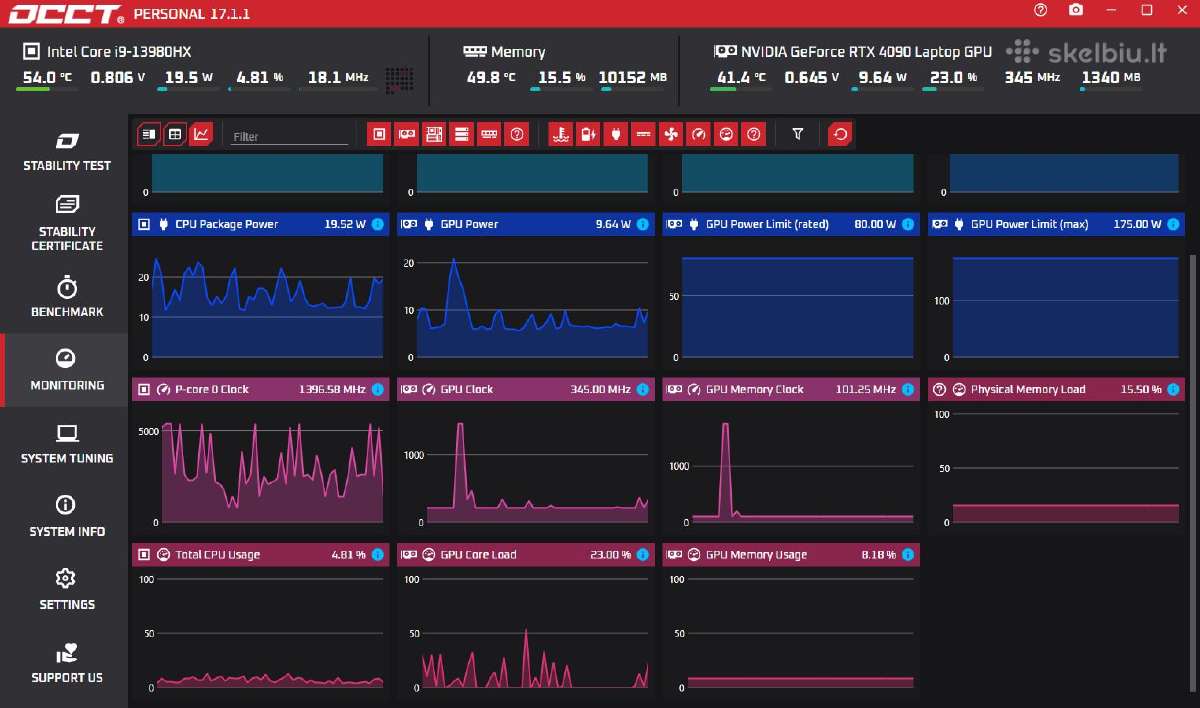1200x708 pixels.
Task: Click the voltage sensor type filter icon
Action: coord(644,133)
